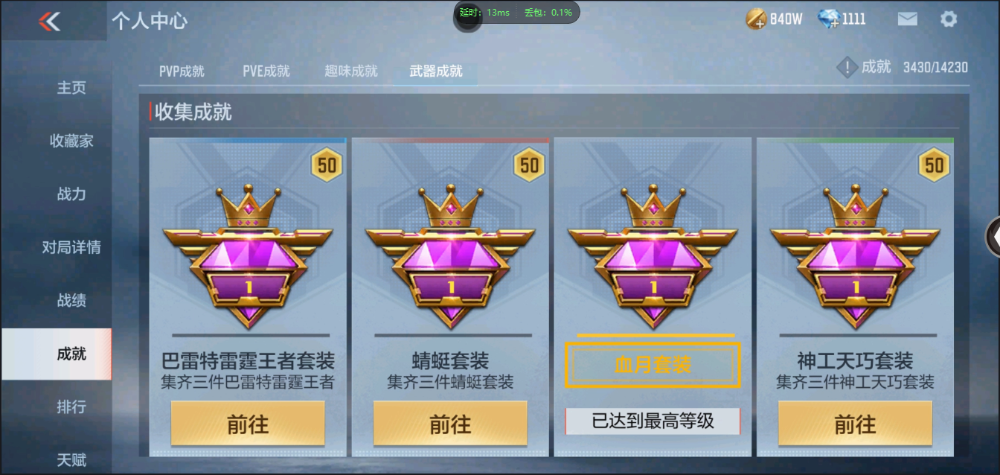Image resolution: width=1000 pixels, height=475 pixels.
Task: Go to 对局详情 in the sidebar
Action: (x=71, y=247)
